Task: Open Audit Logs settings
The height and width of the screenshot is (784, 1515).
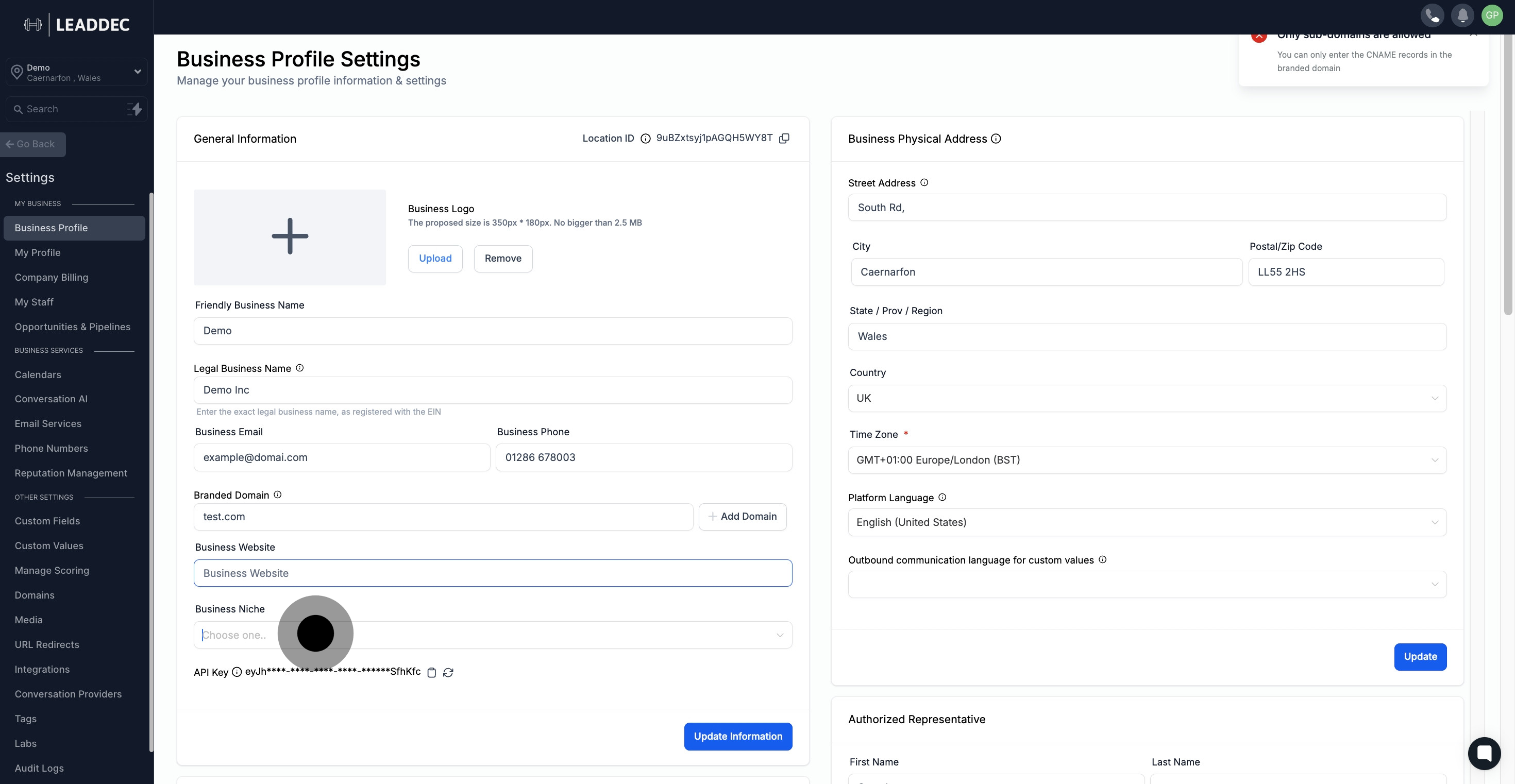Action: click(x=39, y=768)
